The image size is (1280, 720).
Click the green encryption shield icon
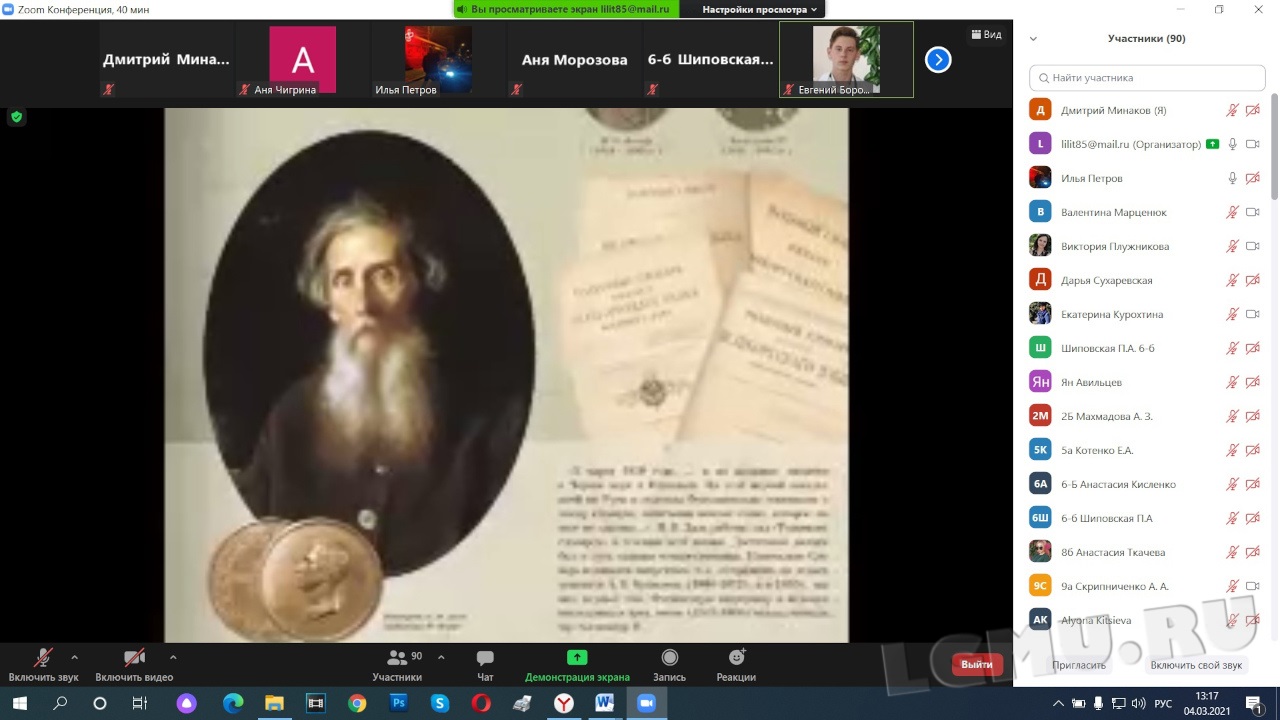pyautogui.click(x=16, y=117)
